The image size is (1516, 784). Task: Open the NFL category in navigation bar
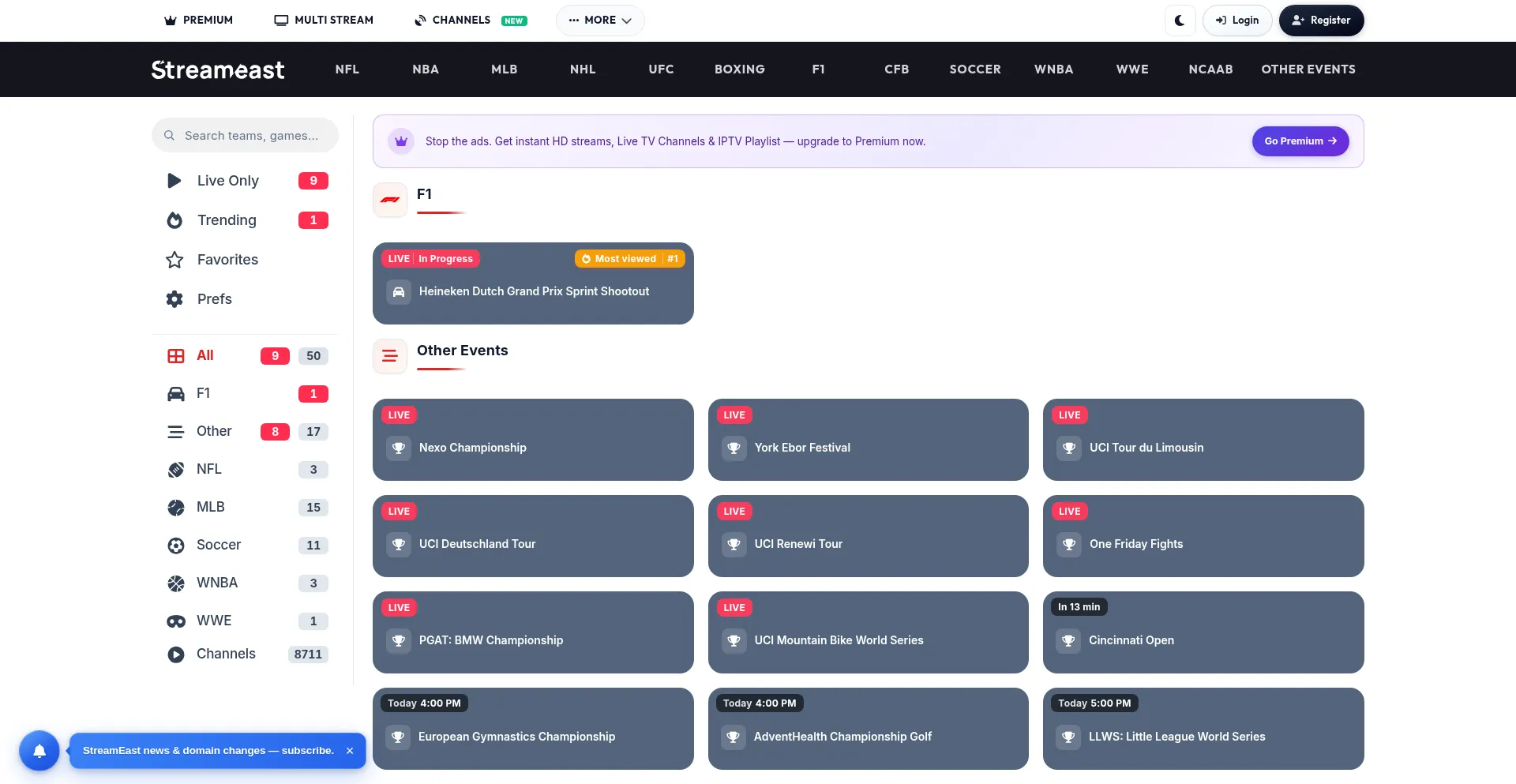pos(347,69)
